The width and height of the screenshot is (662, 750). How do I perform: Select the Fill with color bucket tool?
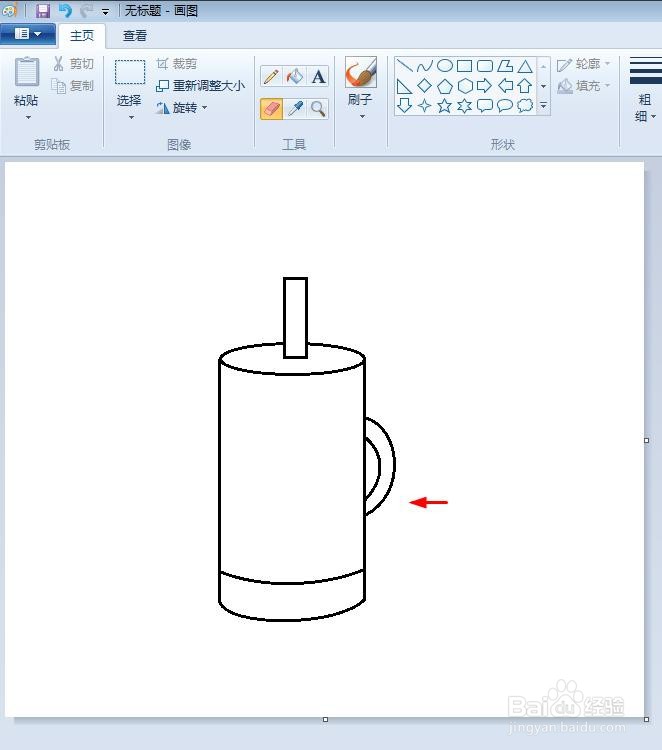click(x=295, y=76)
